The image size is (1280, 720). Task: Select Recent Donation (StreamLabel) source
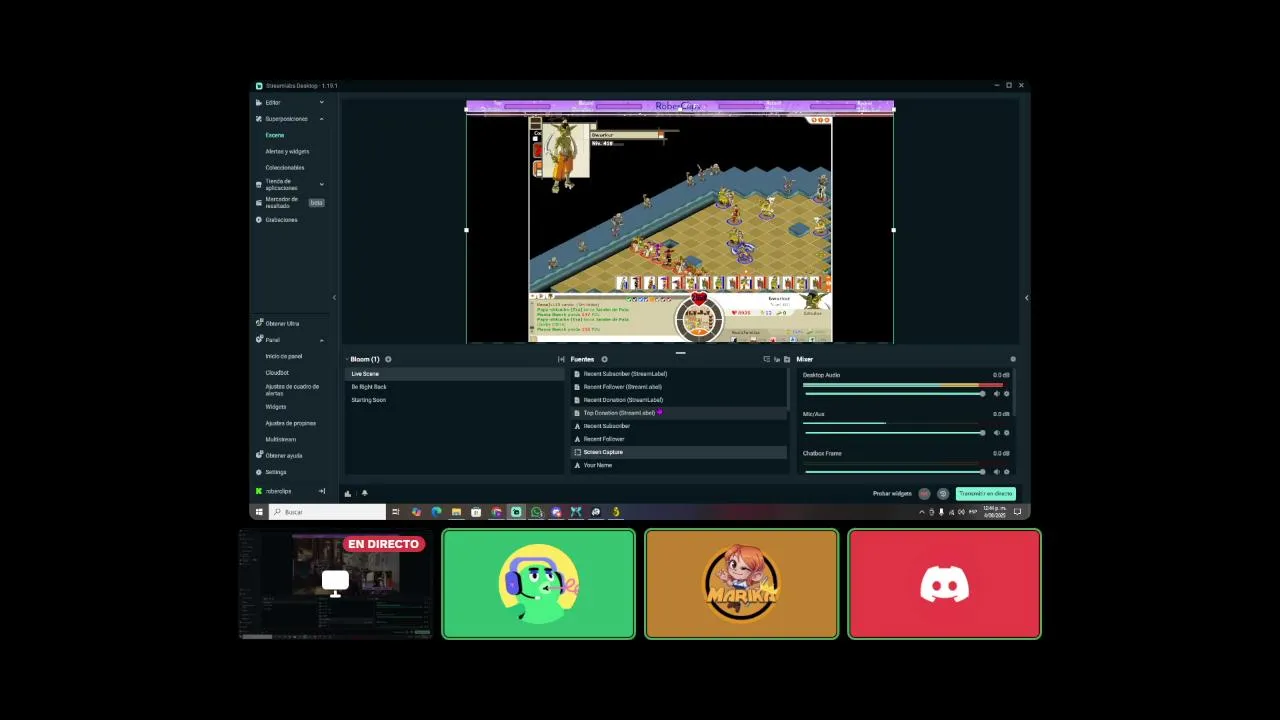point(679,400)
